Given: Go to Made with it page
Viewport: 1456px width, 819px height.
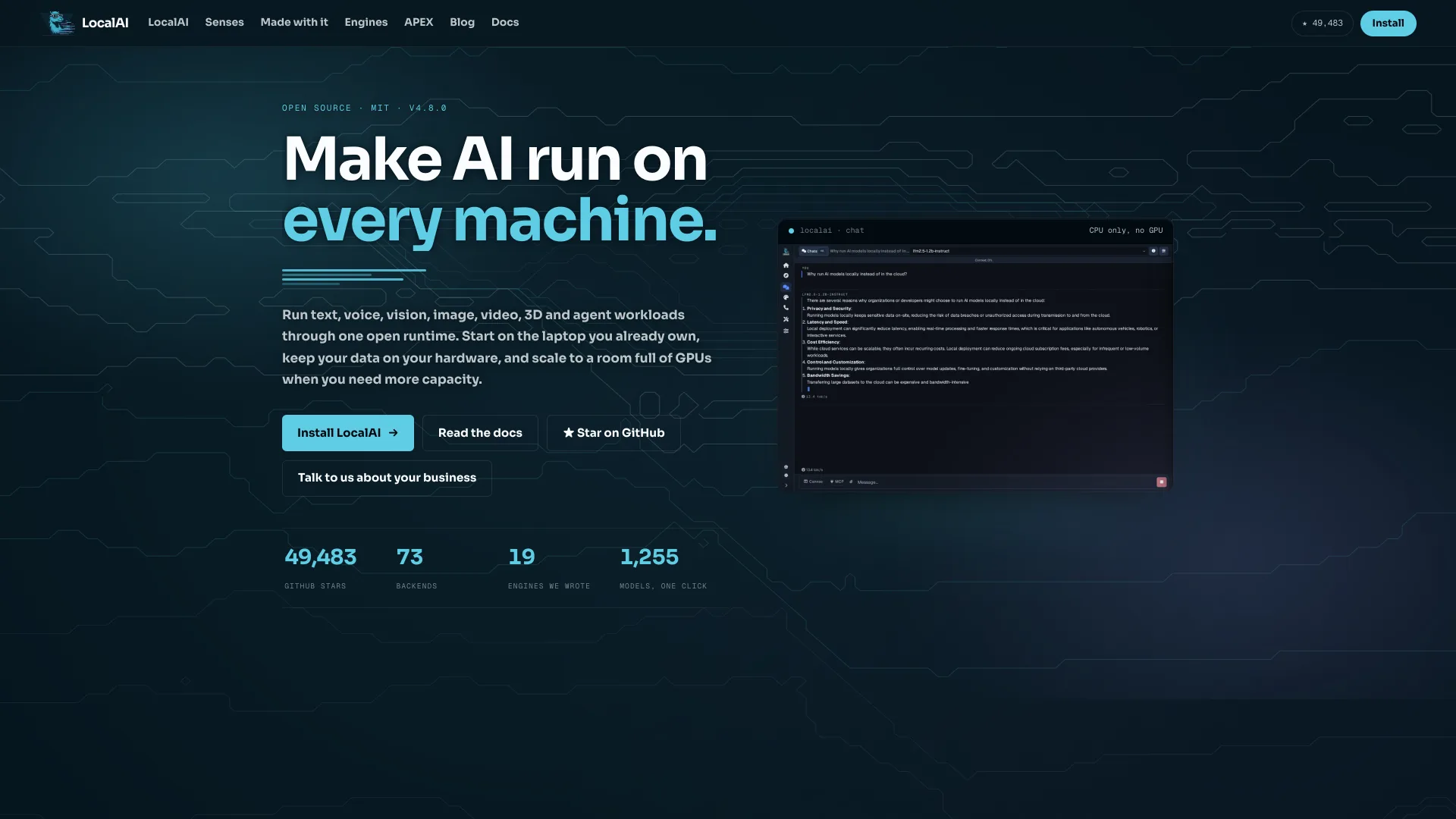Looking at the screenshot, I should [294, 23].
